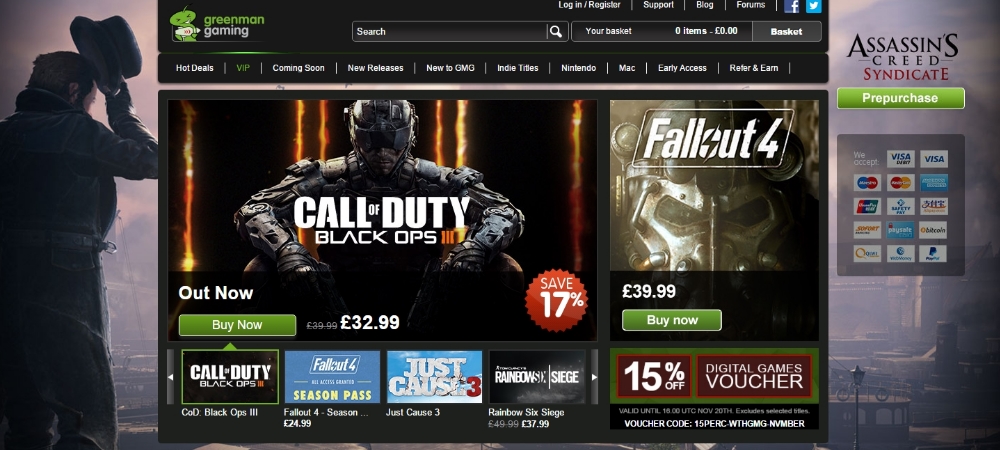Click the search magnifier icon
The height and width of the screenshot is (450, 1000).
(x=556, y=31)
